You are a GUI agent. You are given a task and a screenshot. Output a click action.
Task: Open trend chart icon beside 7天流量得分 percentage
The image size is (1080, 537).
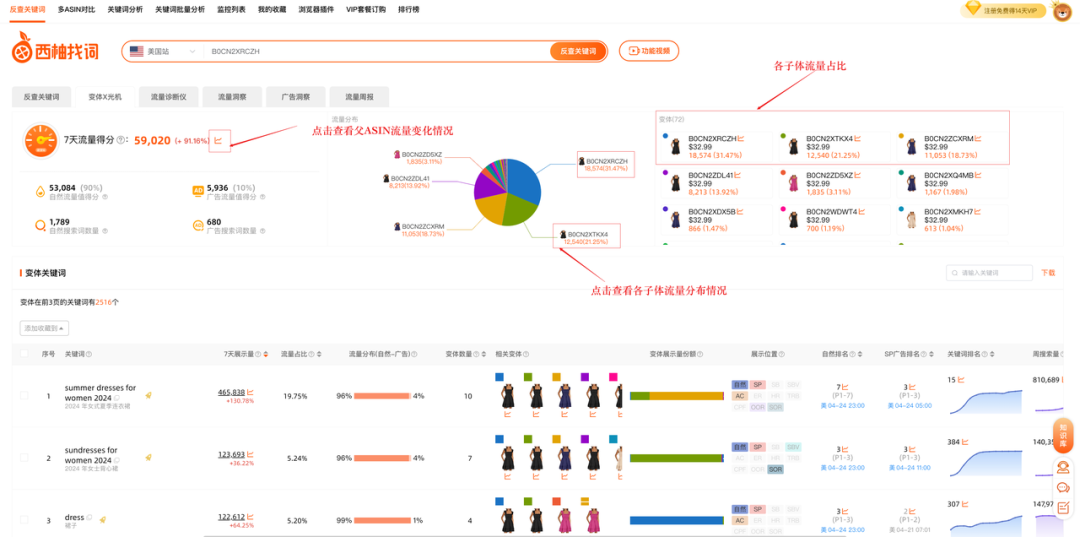218,140
